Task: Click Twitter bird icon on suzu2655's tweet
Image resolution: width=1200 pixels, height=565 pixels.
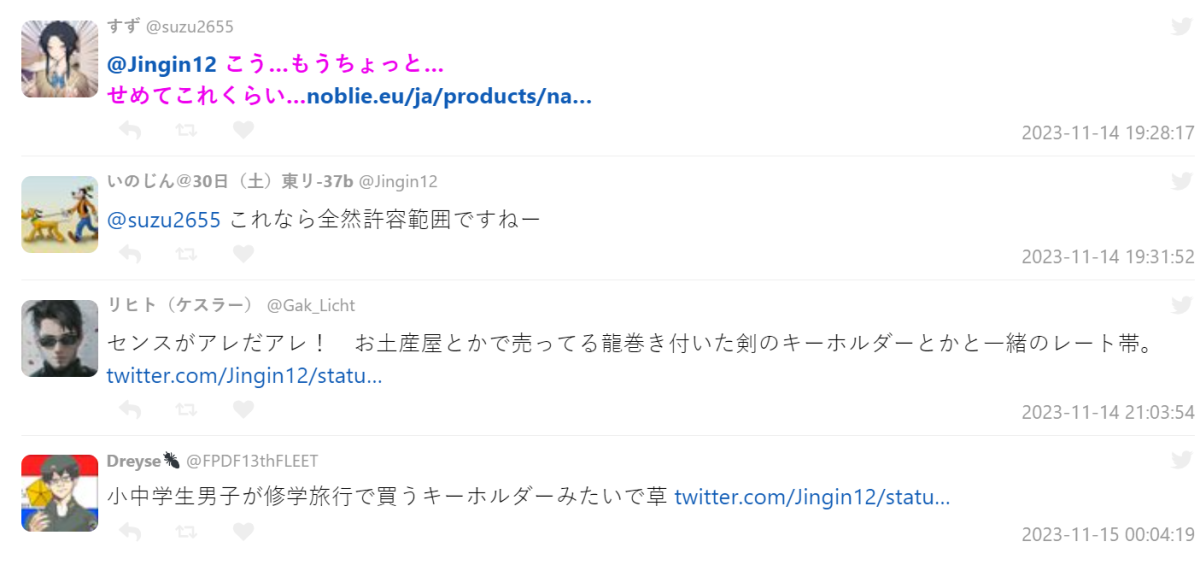Action: click(1181, 27)
